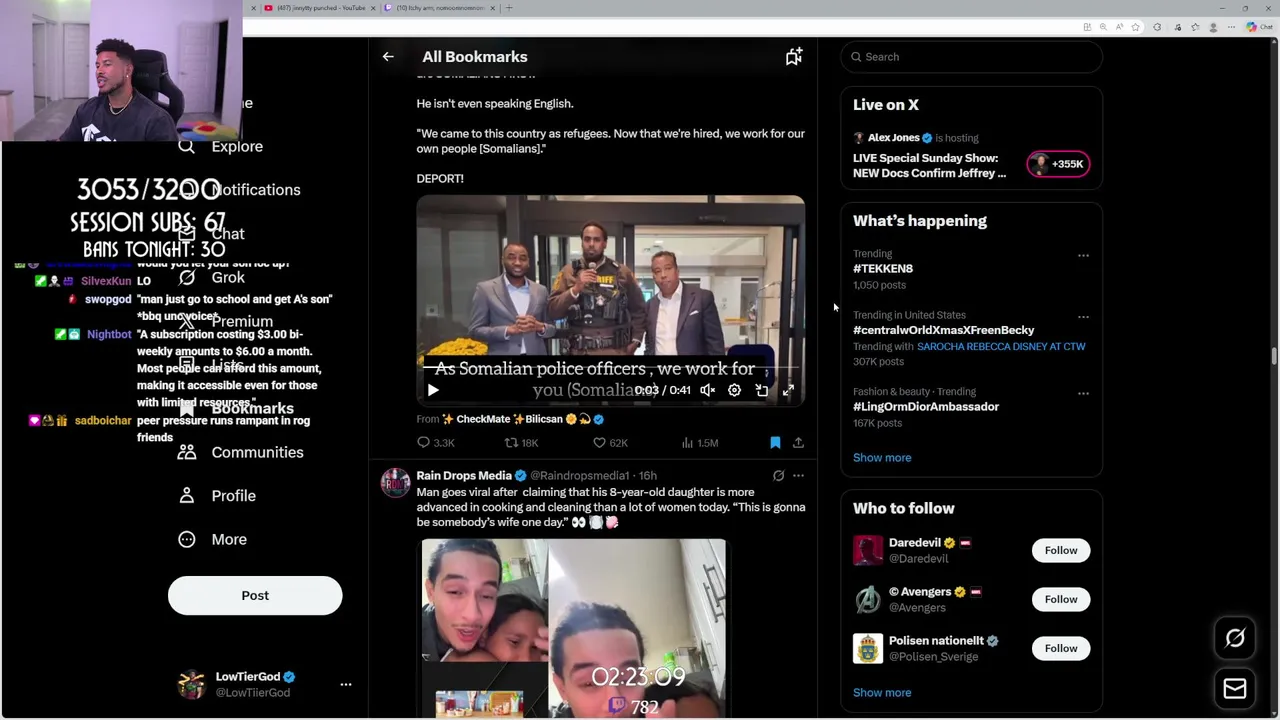Follow Polisen nationellt account
1280x720 pixels.
coord(1061,649)
